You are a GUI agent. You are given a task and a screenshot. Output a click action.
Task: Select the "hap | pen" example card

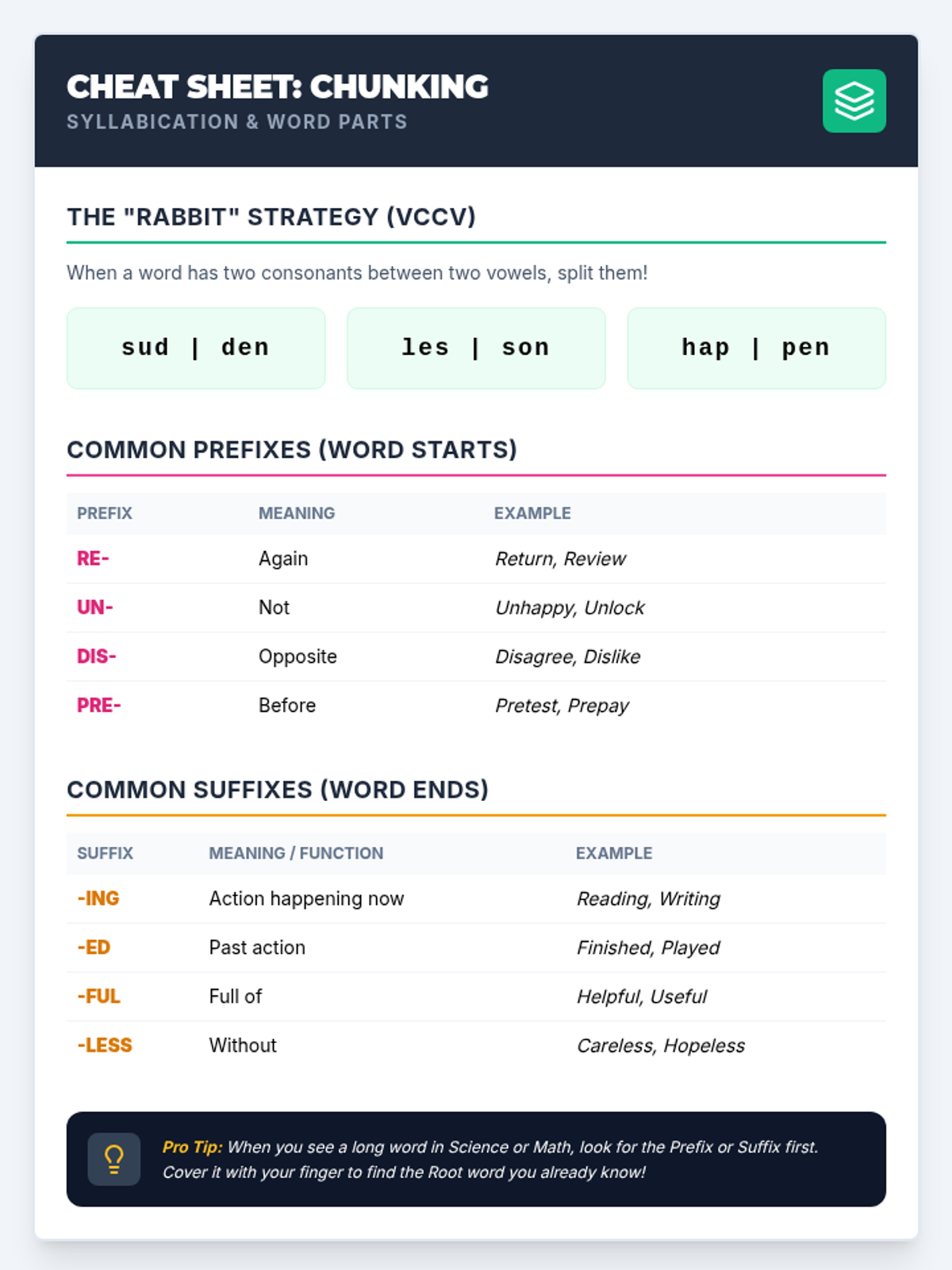[x=756, y=348]
